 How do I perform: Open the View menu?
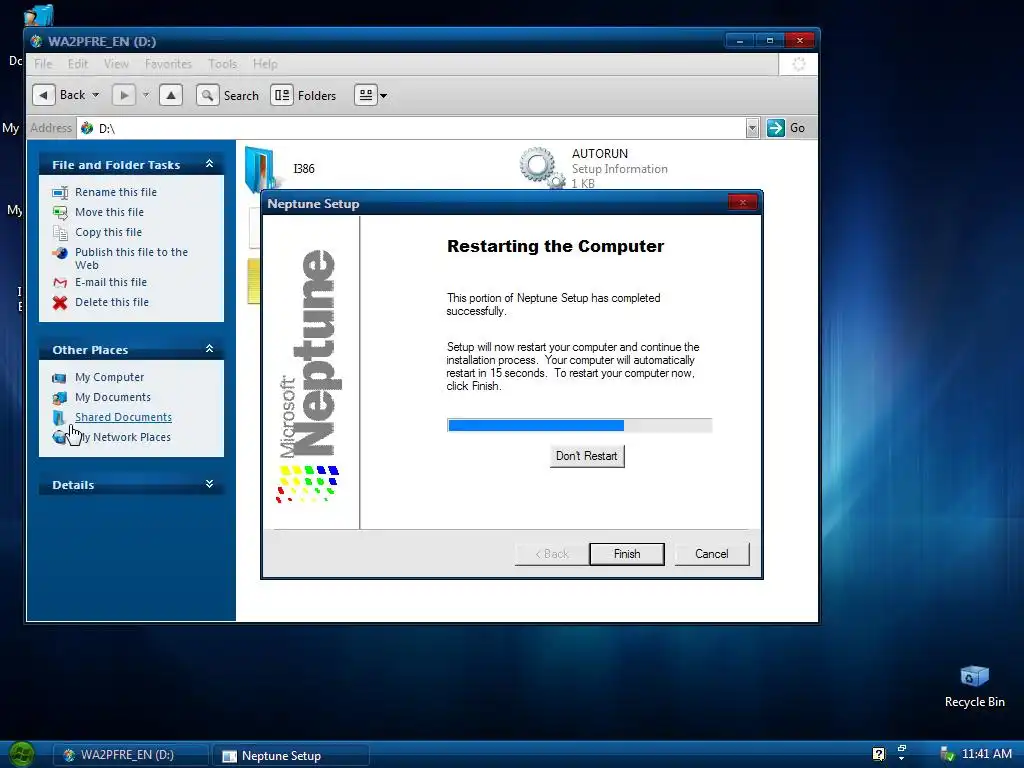(116, 64)
